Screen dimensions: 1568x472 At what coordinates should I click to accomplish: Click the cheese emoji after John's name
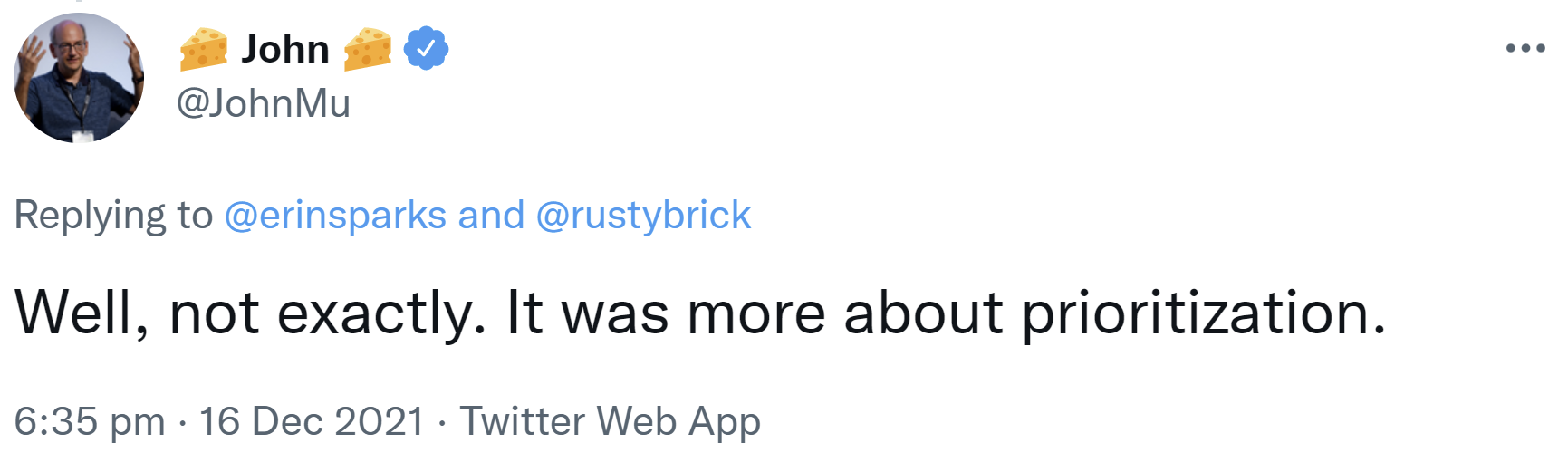(x=368, y=49)
